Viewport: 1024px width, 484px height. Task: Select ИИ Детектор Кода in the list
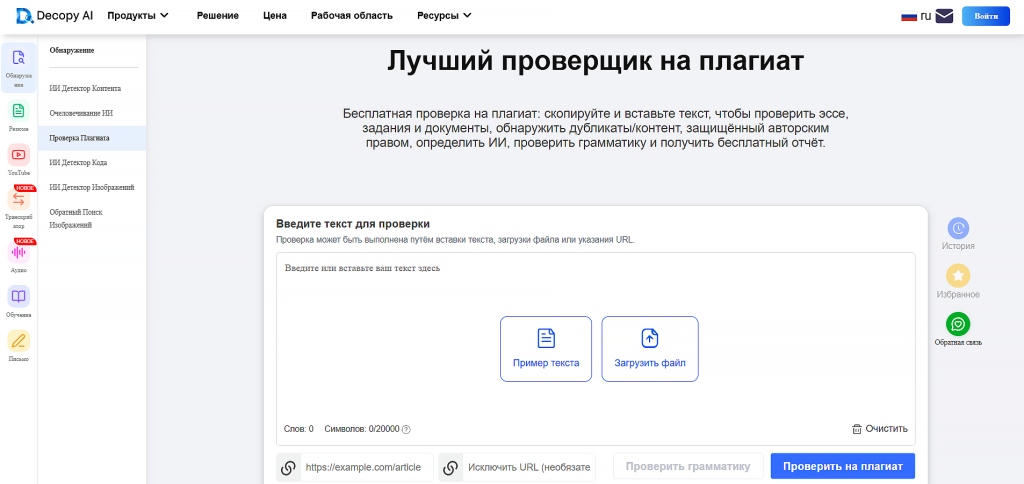coord(92,163)
